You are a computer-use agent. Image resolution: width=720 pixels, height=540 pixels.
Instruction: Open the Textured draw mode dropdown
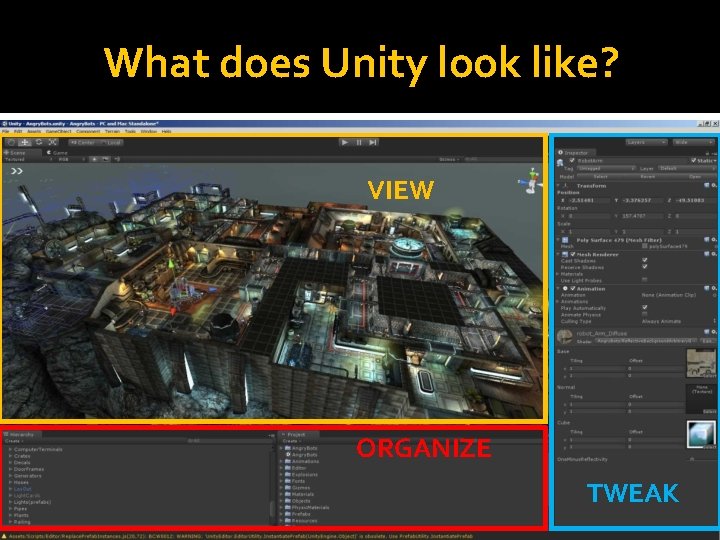coord(26,159)
